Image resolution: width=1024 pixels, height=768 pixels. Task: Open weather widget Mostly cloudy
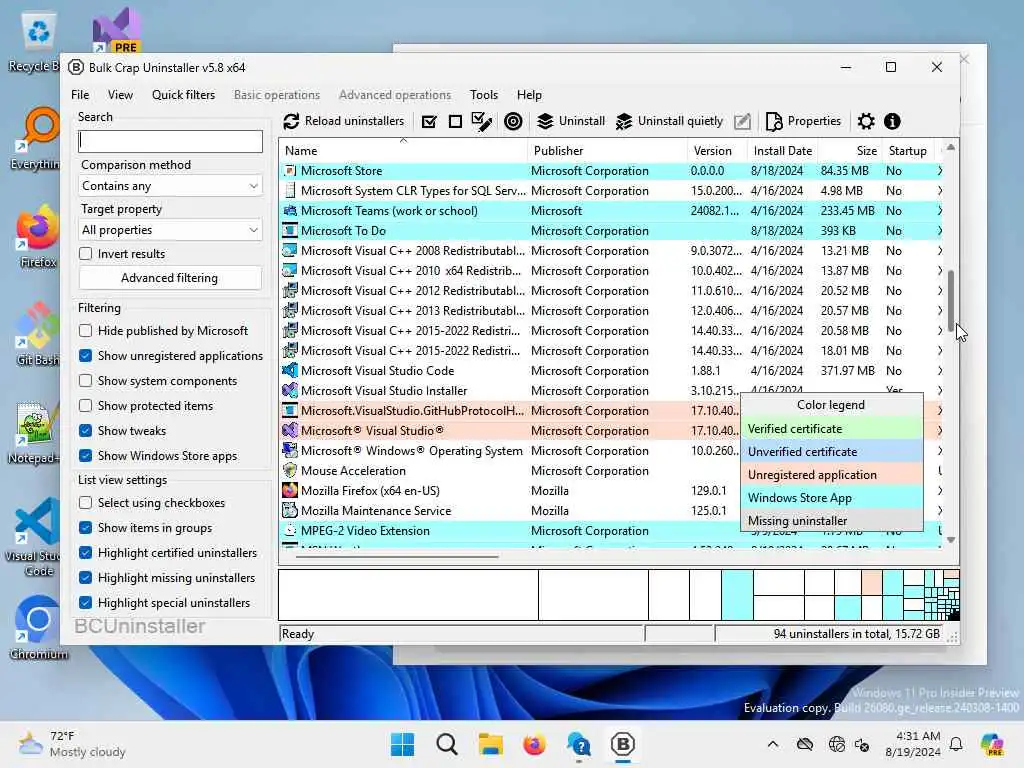click(x=72, y=744)
